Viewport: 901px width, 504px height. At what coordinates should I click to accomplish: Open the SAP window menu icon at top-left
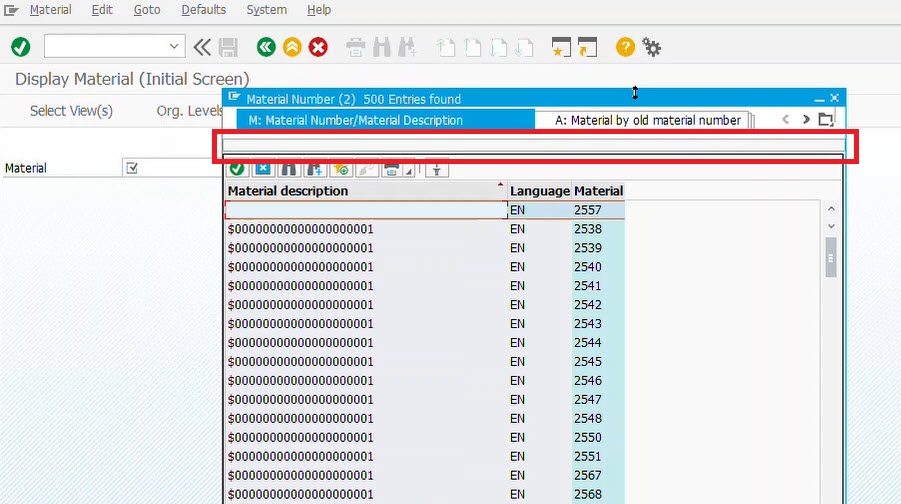[x=11, y=10]
